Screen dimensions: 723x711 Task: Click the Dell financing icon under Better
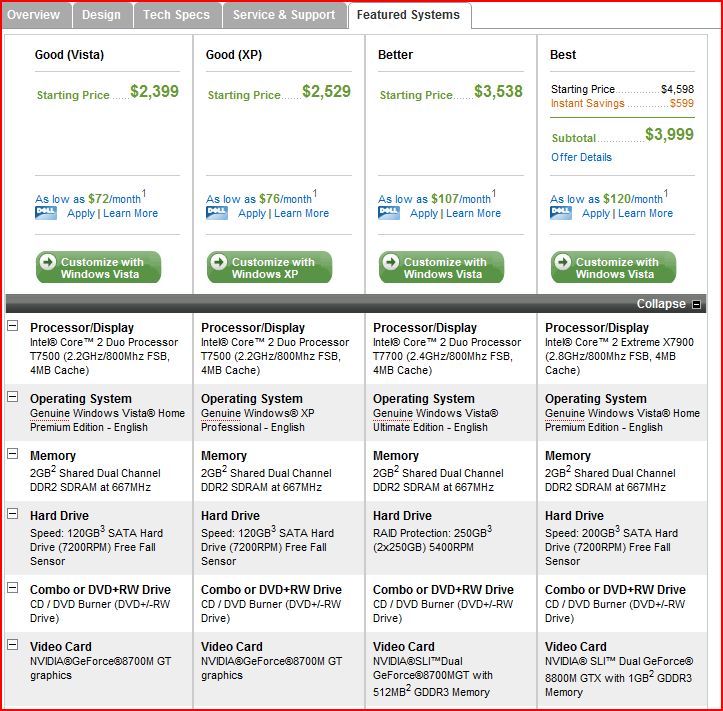tap(389, 213)
